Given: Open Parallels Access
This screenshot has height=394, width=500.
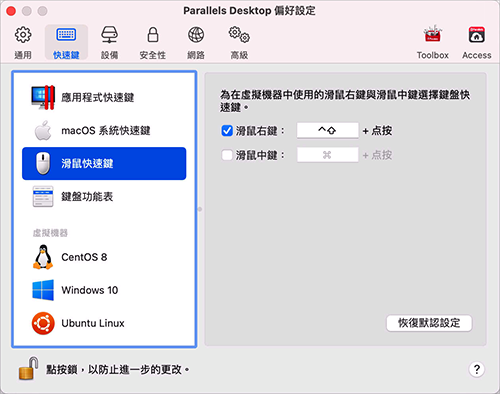Looking at the screenshot, I should [477, 42].
